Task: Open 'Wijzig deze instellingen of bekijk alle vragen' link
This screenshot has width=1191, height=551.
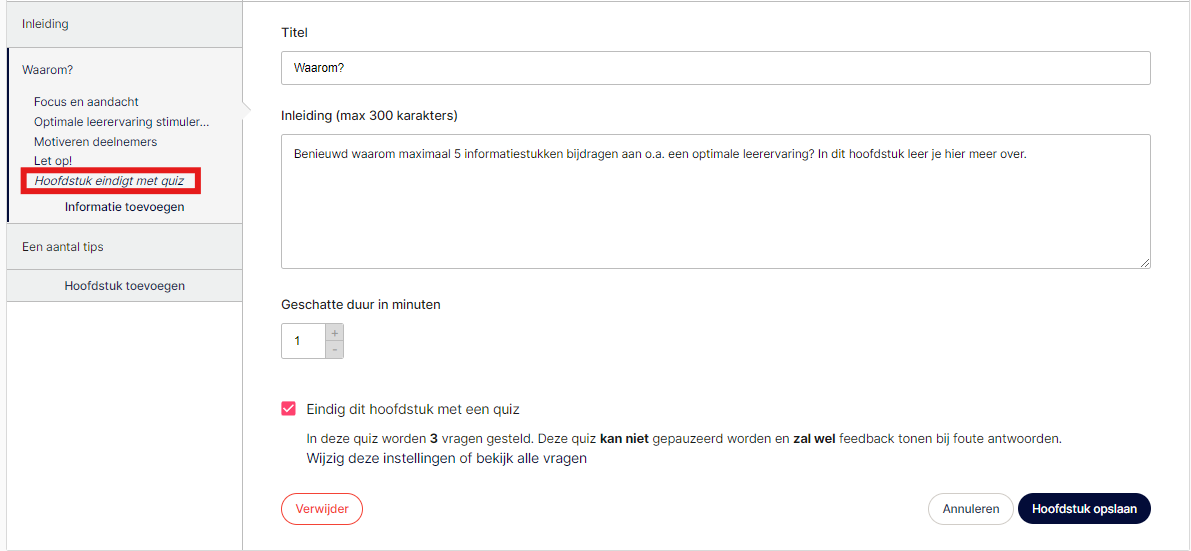Action: click(x=447, y=459)
